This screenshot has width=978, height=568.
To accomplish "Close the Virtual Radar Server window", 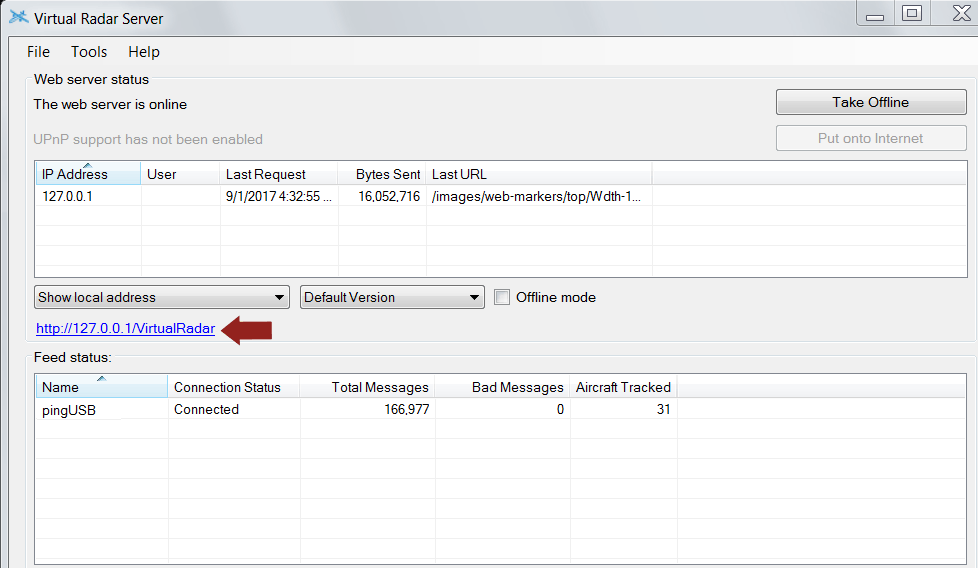I will [961, 13].
